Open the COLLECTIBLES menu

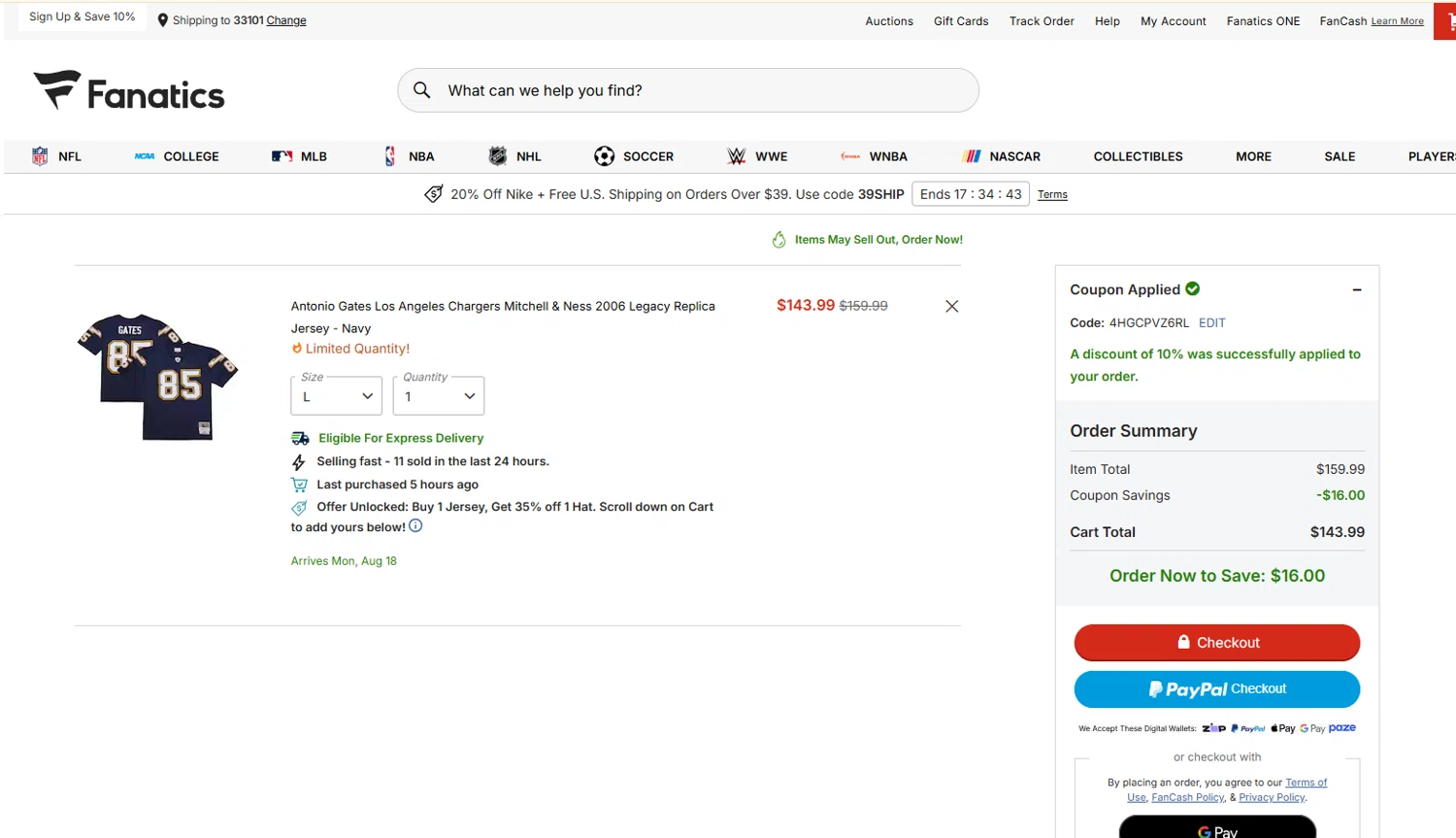tap(1139, 156)
